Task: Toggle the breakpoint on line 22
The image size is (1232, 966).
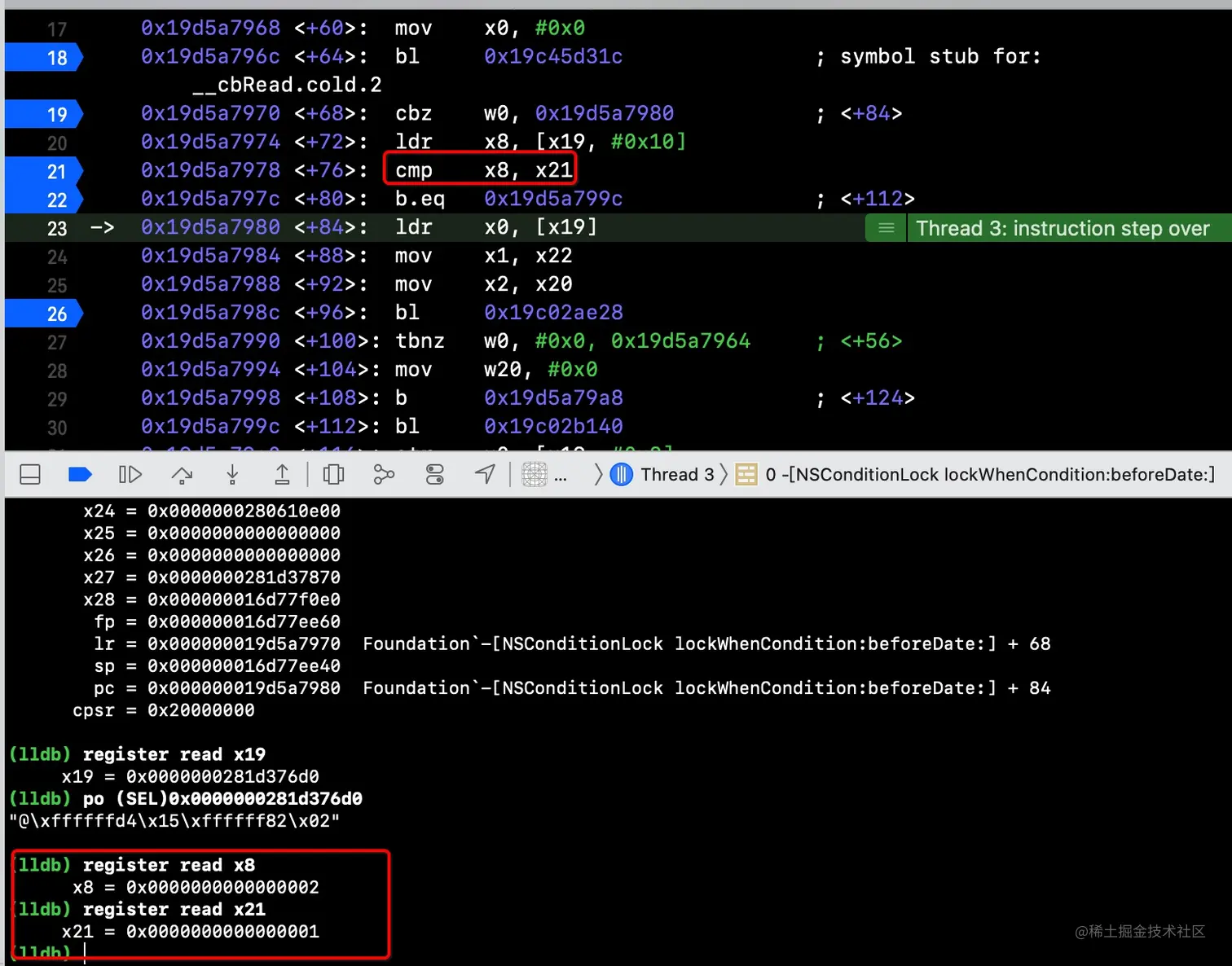Action: (45, 200)
